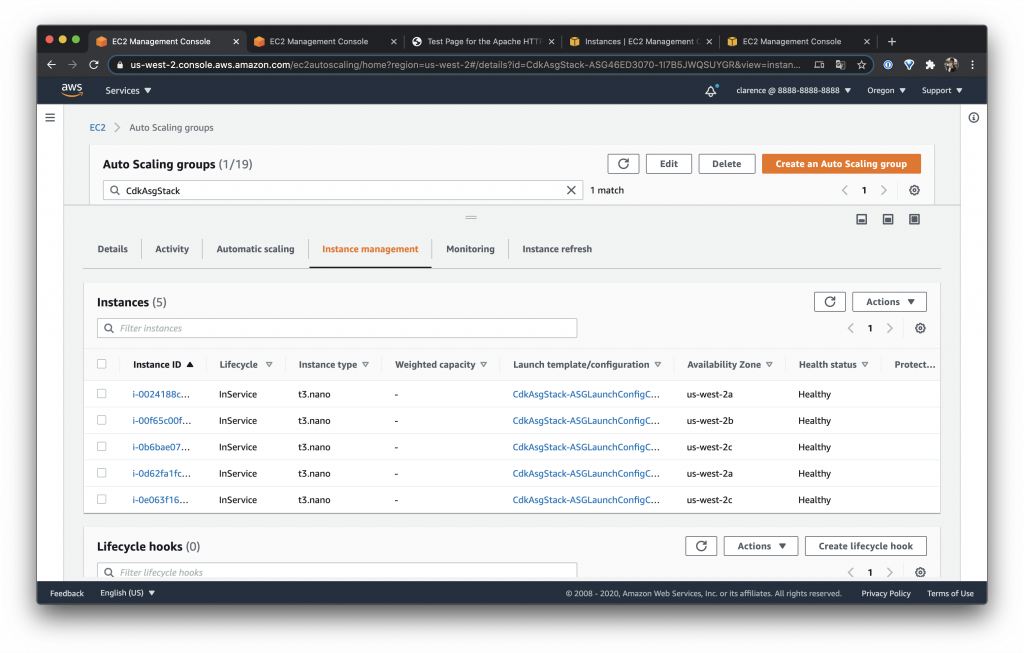This screenshot has width=1024, height=653.
Task: Check instance i-00f65c00f row checkbox
Action: 101,420
